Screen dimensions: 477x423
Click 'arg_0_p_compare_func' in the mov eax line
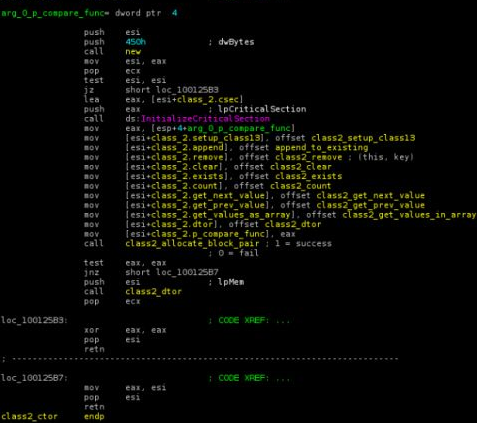(x=239, y=129)
